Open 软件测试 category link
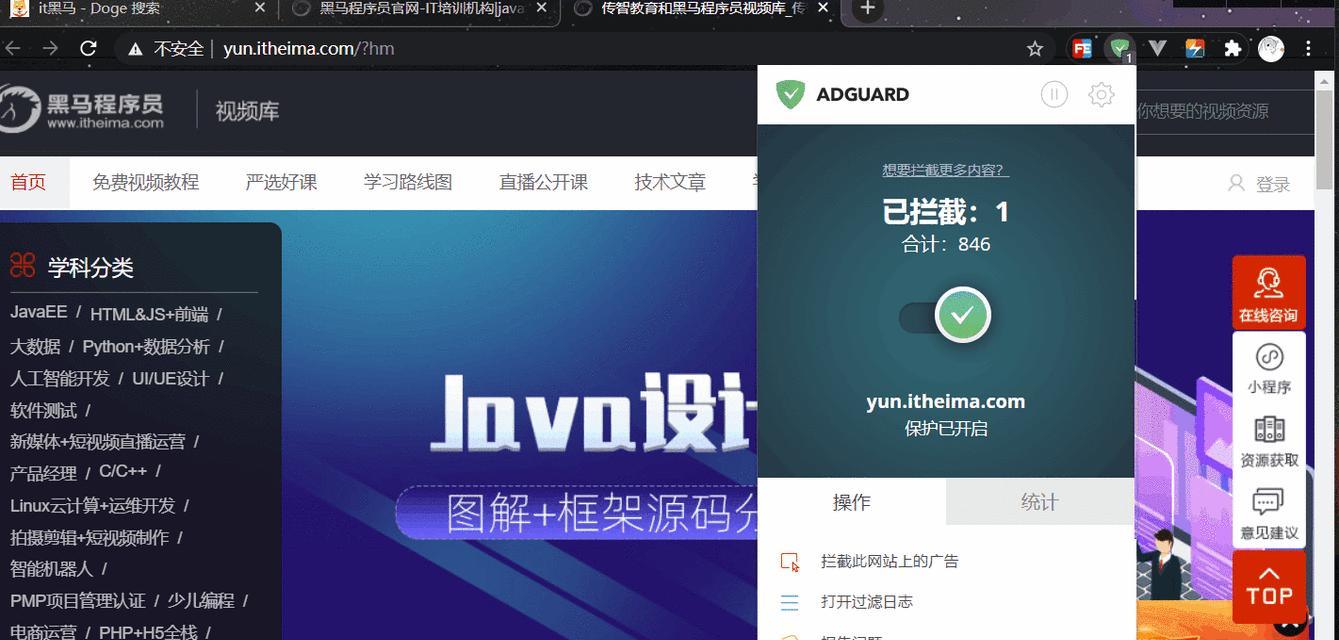This screenshot has width=1339, height=640. 43,411
